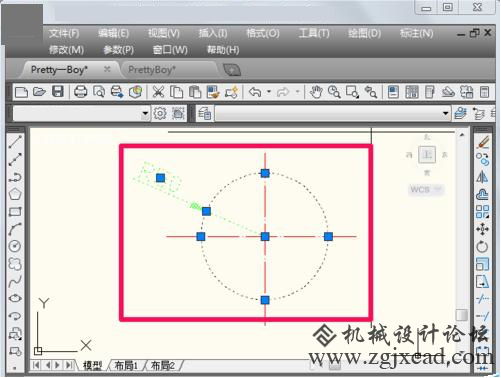The width and height of the screenshot is (501, 378).
Task: Select the Construction Line tool
Action: [x=15, y=159]
